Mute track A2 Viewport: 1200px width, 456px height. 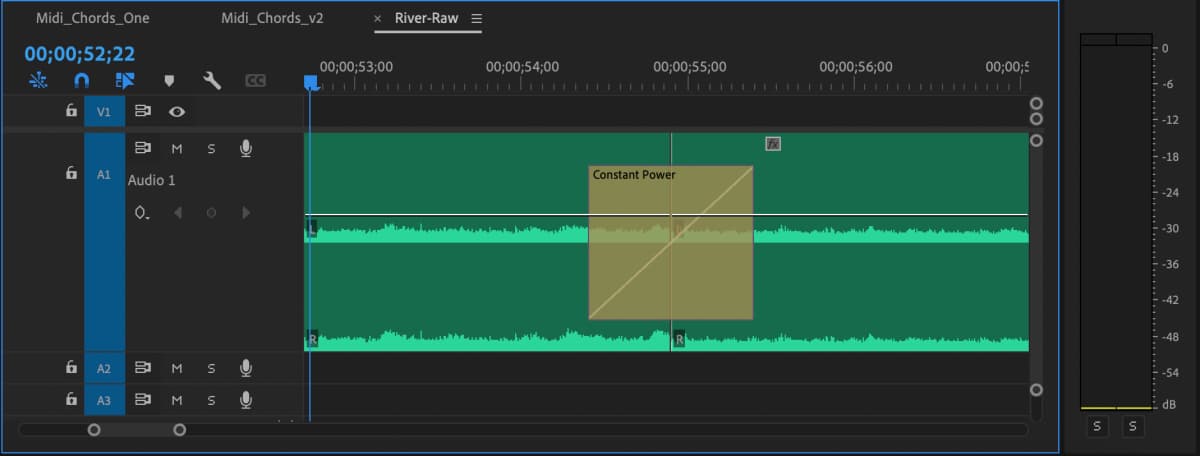[x=177, y=368]
